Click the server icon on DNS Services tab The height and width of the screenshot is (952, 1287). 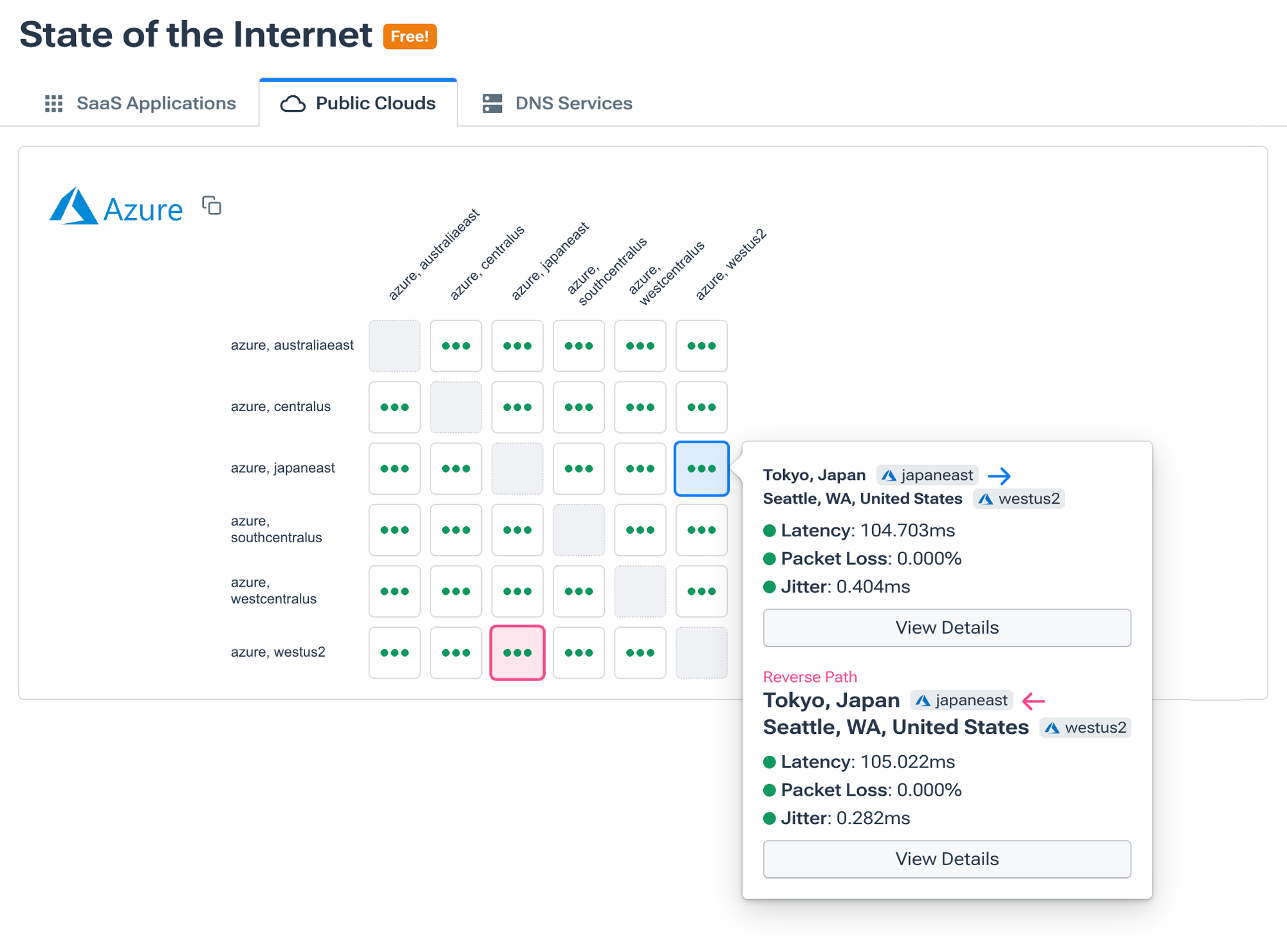(x=492, y=103)
